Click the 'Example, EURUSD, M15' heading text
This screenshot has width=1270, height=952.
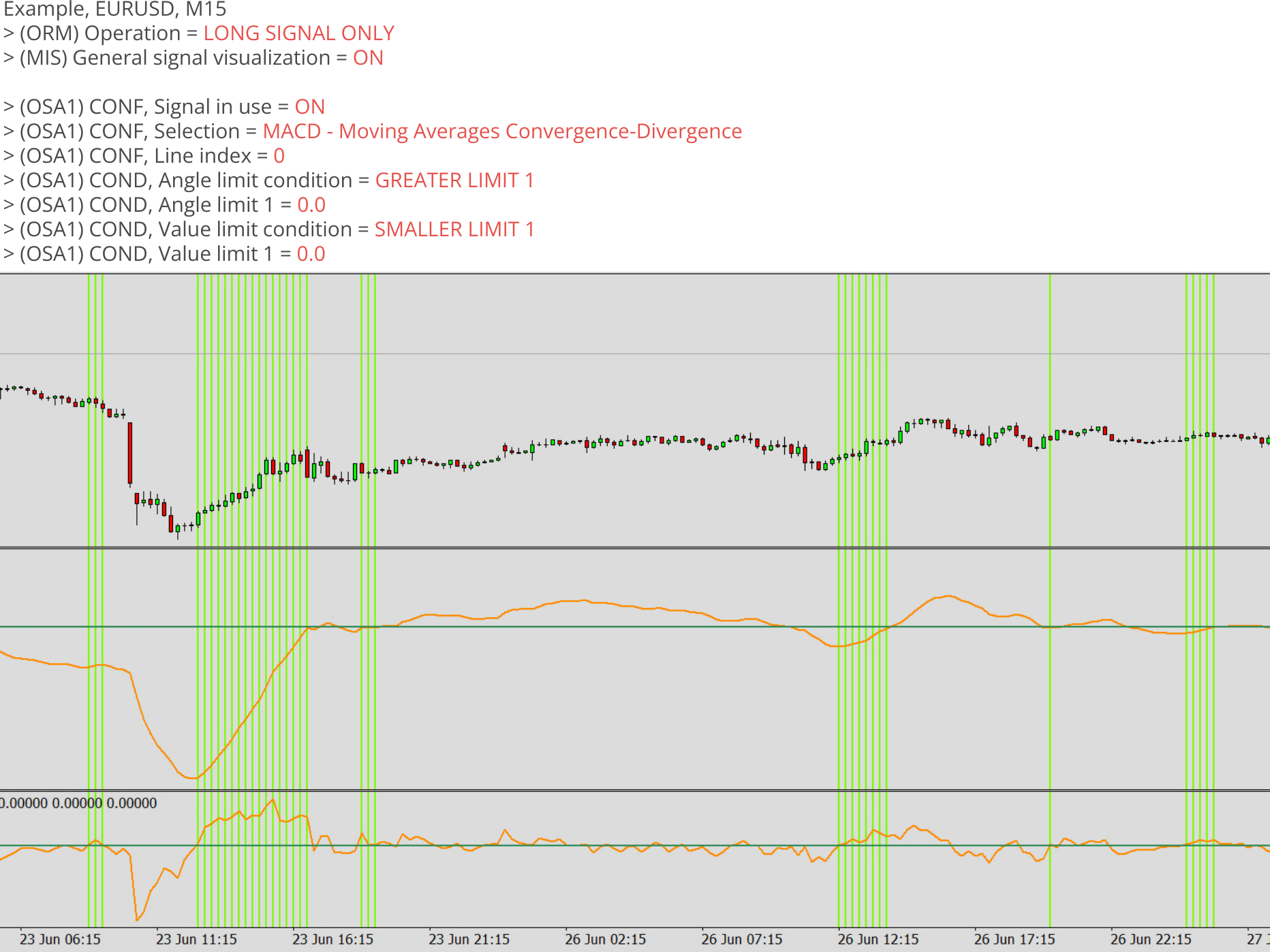pyautogui.click(x=115, y=9)
